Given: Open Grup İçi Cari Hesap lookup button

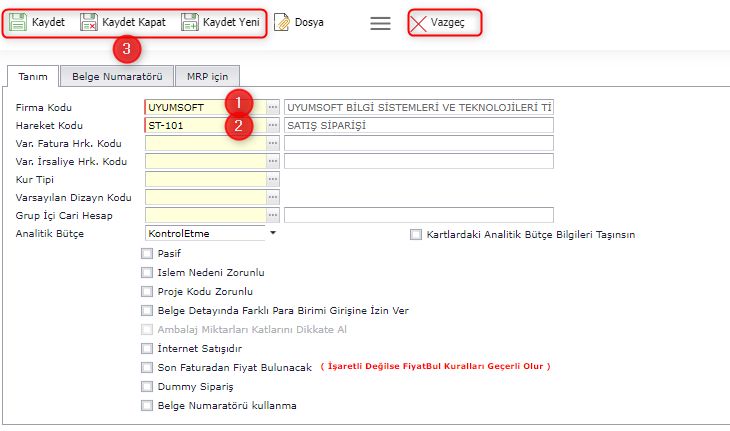Looking at the screenshot, I should click(x=273, y=215).
